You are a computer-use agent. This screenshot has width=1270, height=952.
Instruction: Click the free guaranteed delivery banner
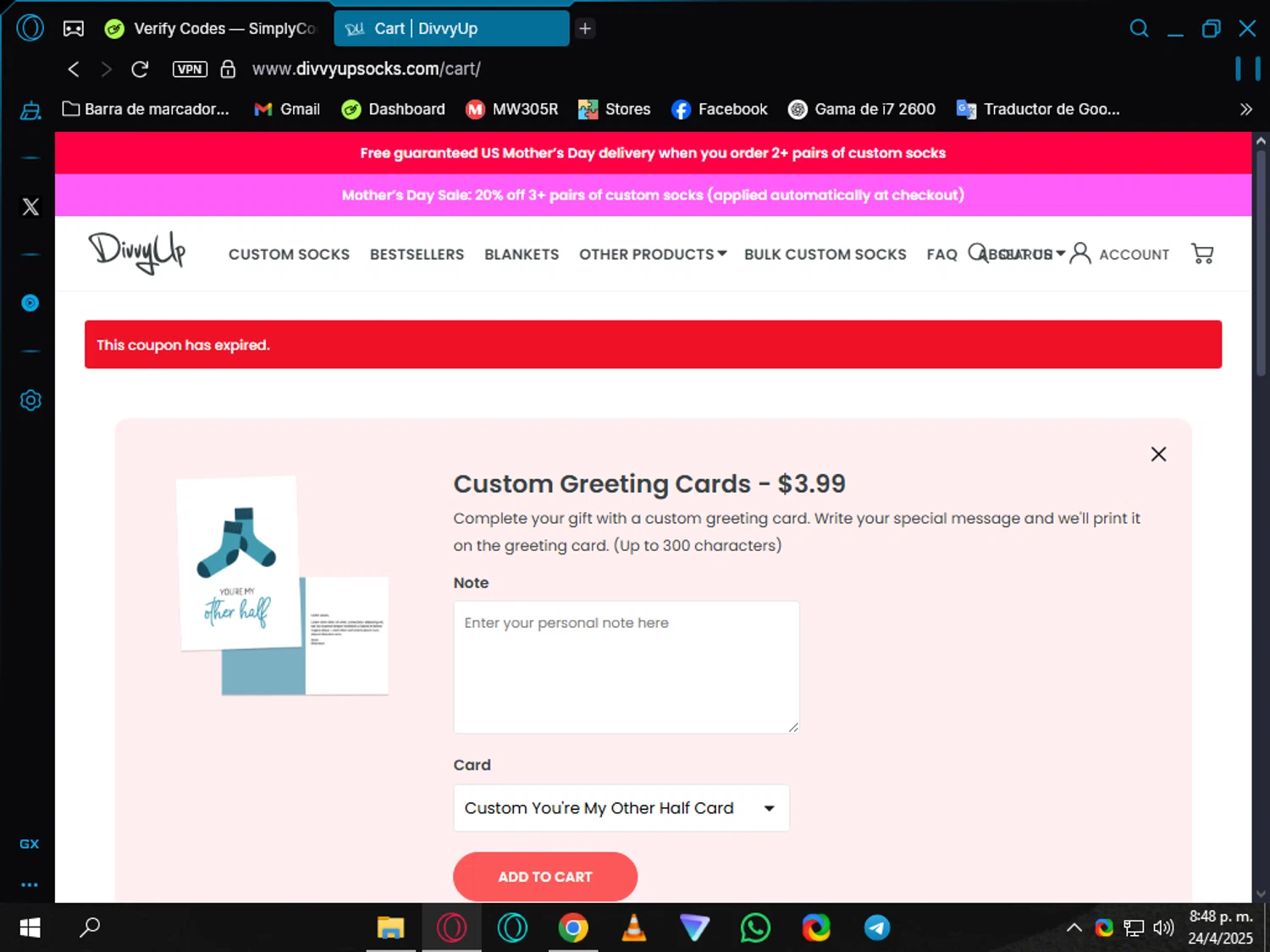[x=653, y=153]
